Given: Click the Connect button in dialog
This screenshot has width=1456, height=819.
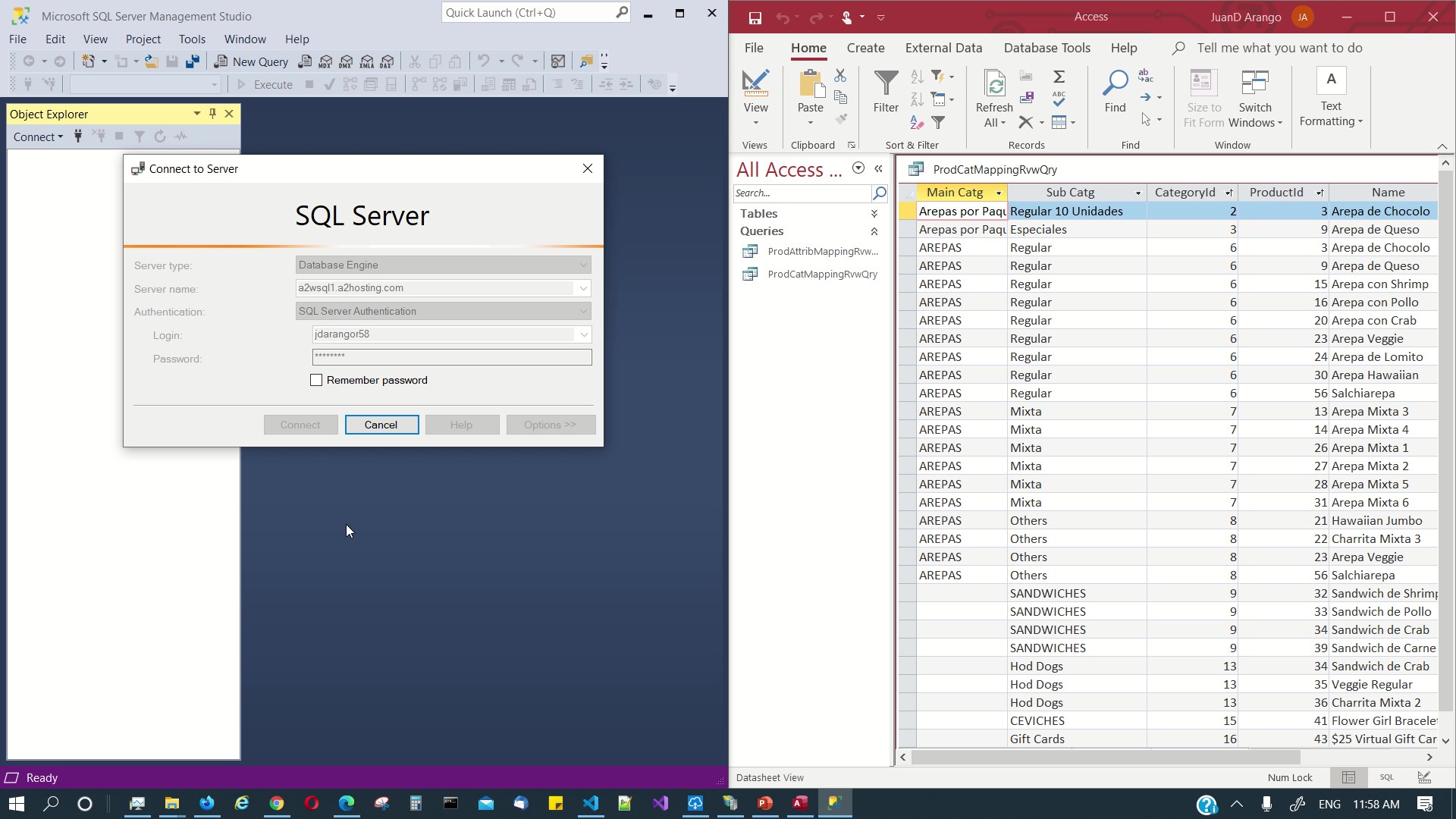Looking at the screenshot, I should [x=300, y=425].
